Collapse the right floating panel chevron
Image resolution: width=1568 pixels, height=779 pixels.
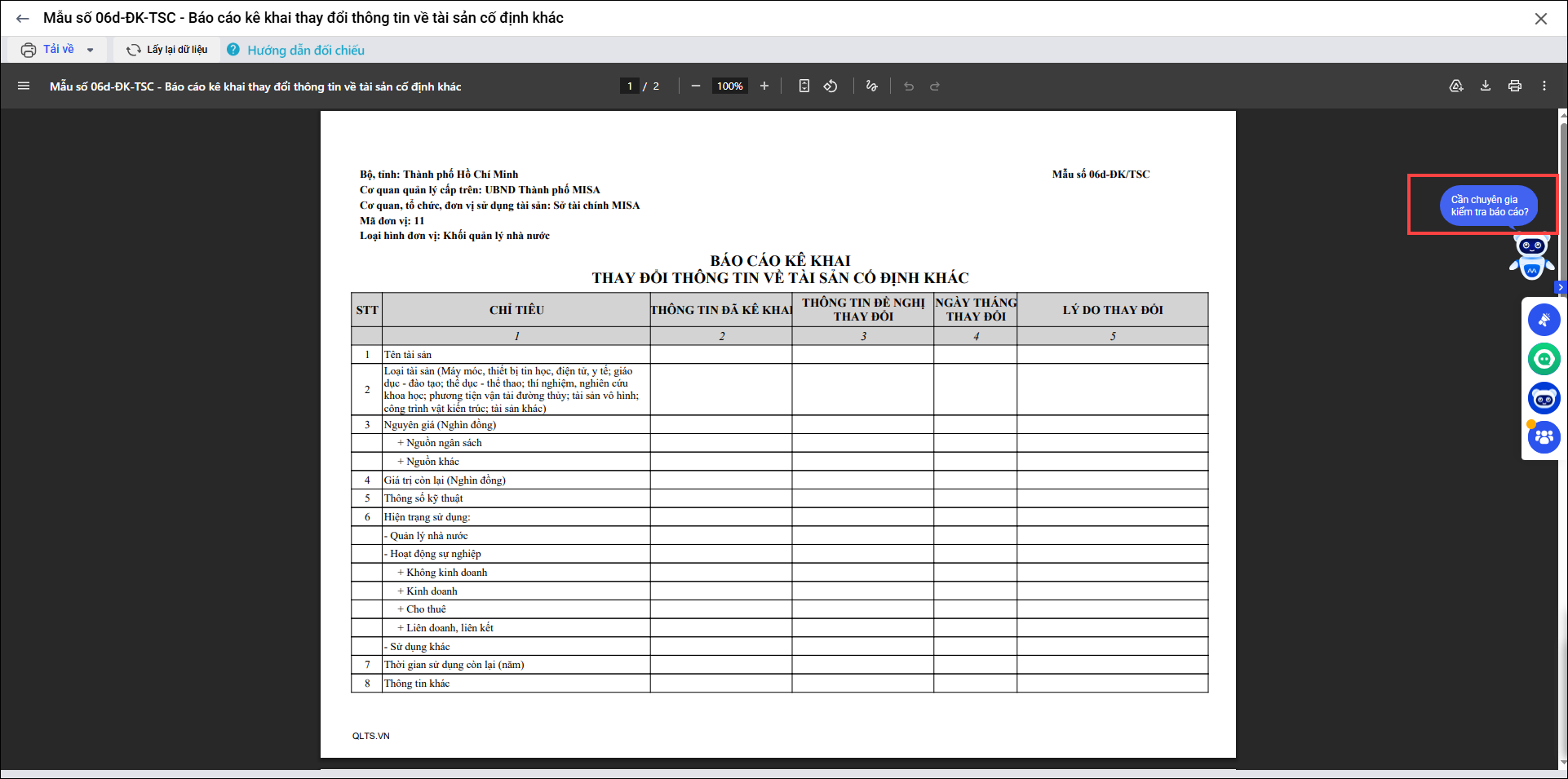coord(1561,287)
